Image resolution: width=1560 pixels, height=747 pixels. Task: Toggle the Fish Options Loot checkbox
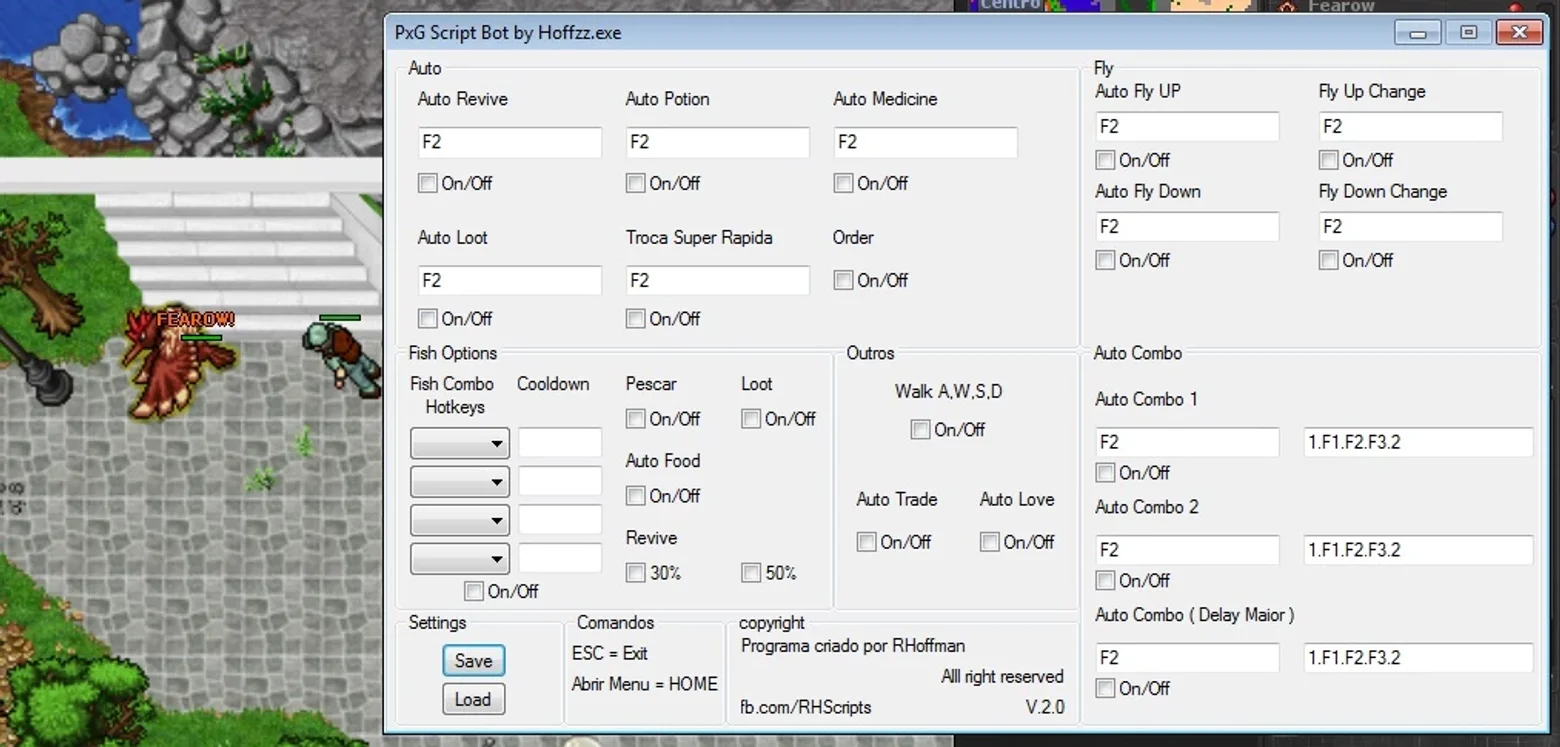[x=751, y=418]
